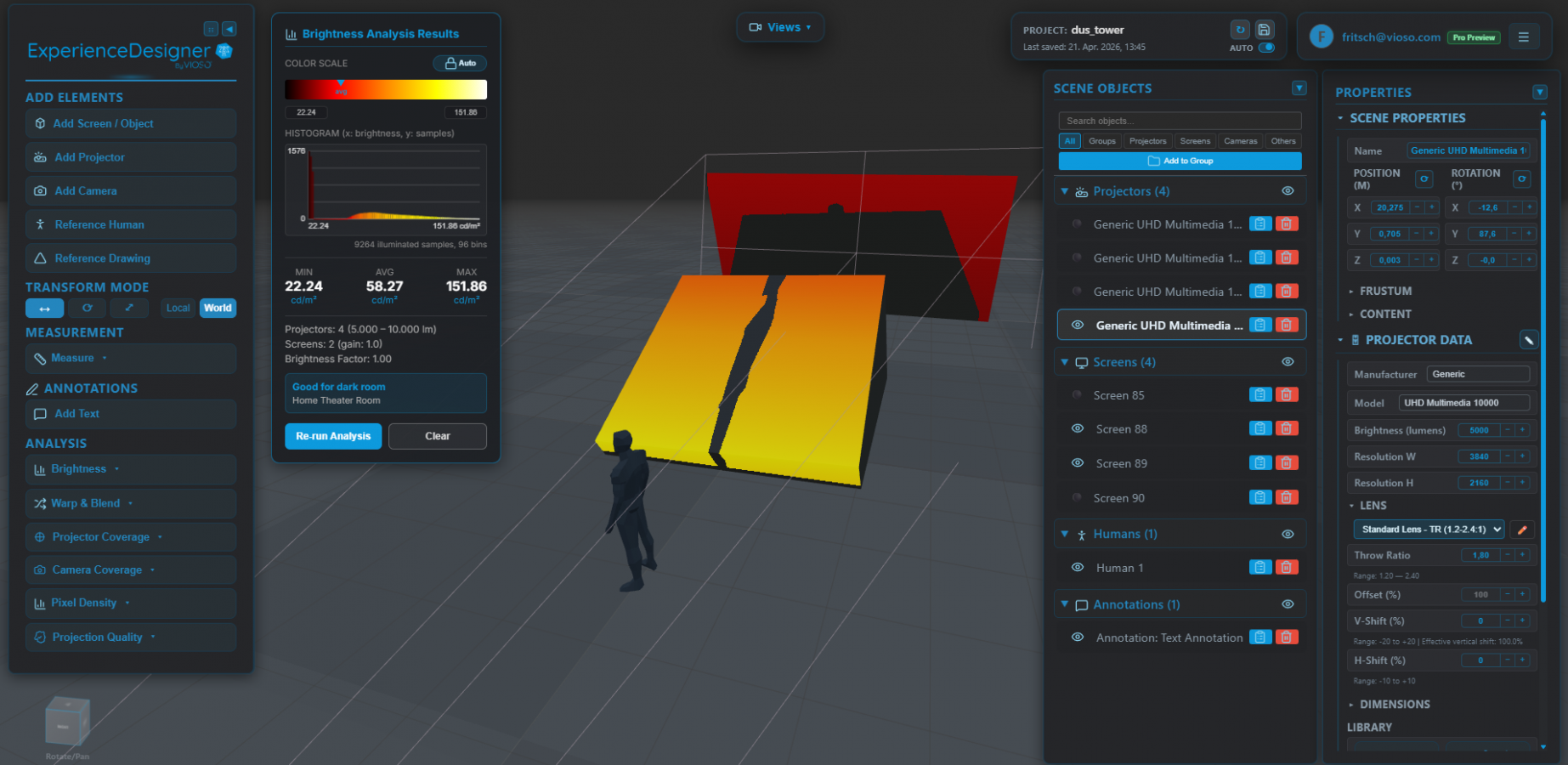Click the brightness color scale gradient
The height and width of the screenshot is (765, 1568).
[x=385, y=88]
